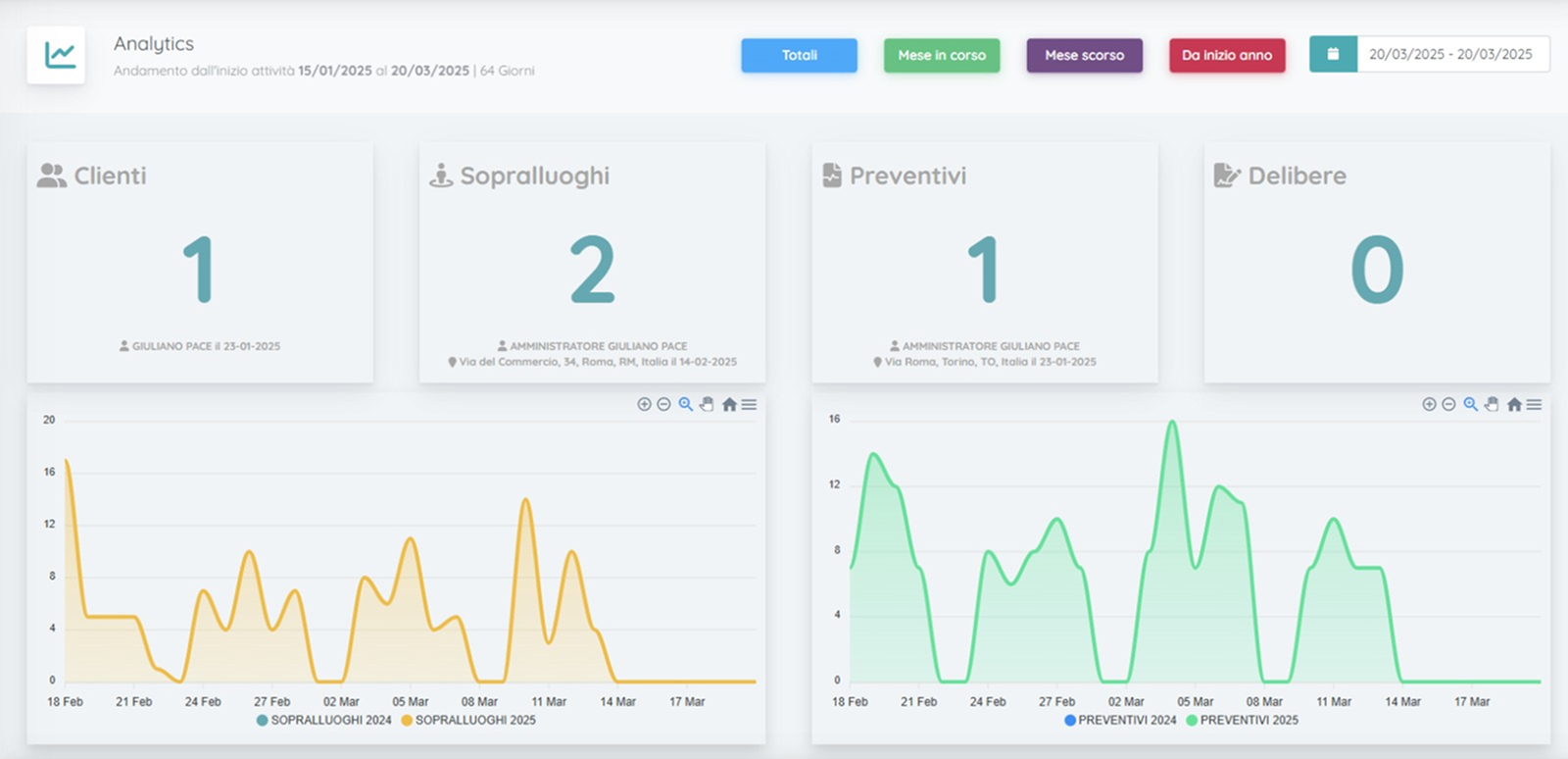The image size is (1568, 759).
Task: Click the PREVENTIVI 2024 blue legend marker
Action: click(1070, 720)
